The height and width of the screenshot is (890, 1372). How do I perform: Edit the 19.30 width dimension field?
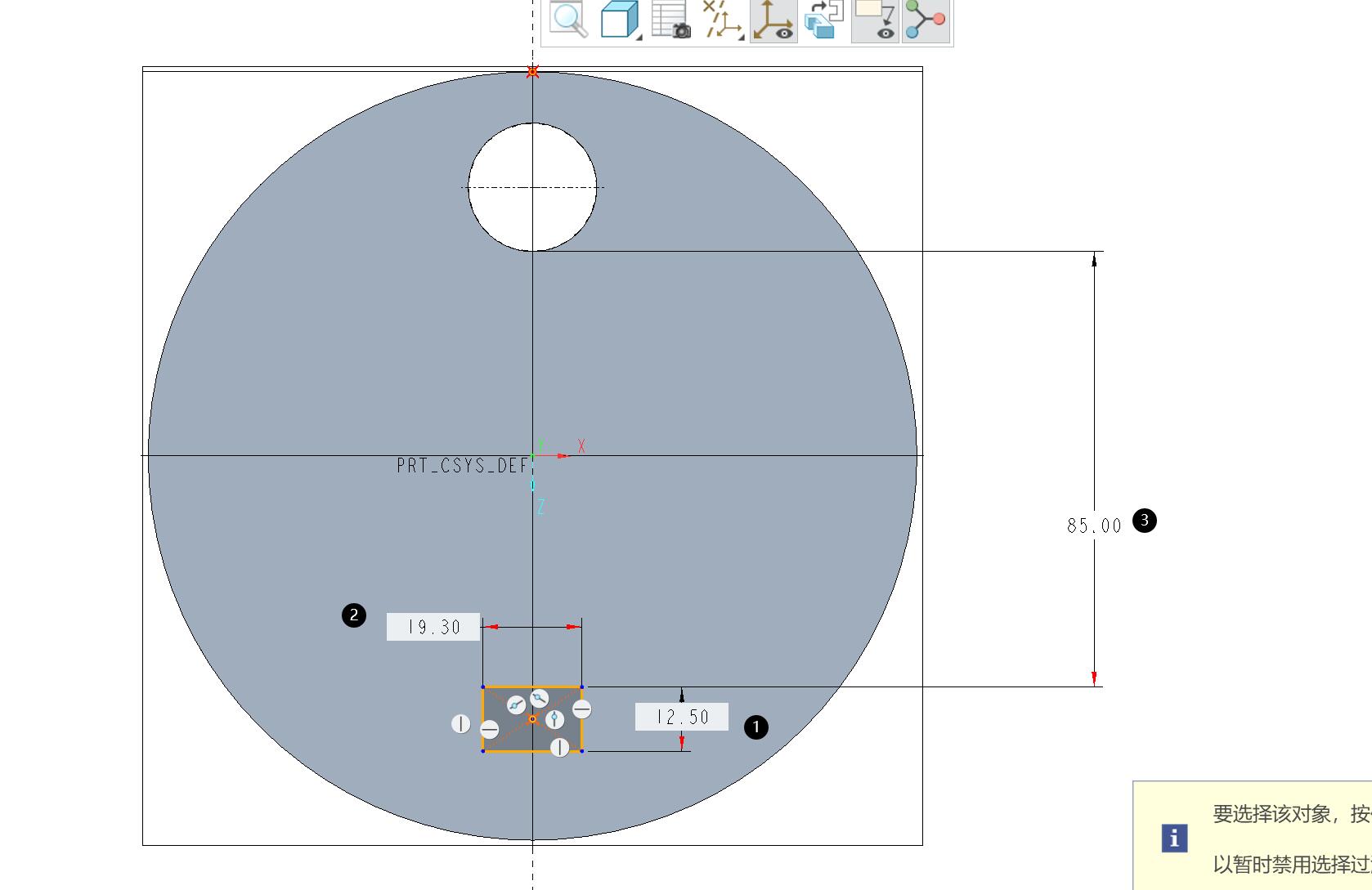[433, 627]
